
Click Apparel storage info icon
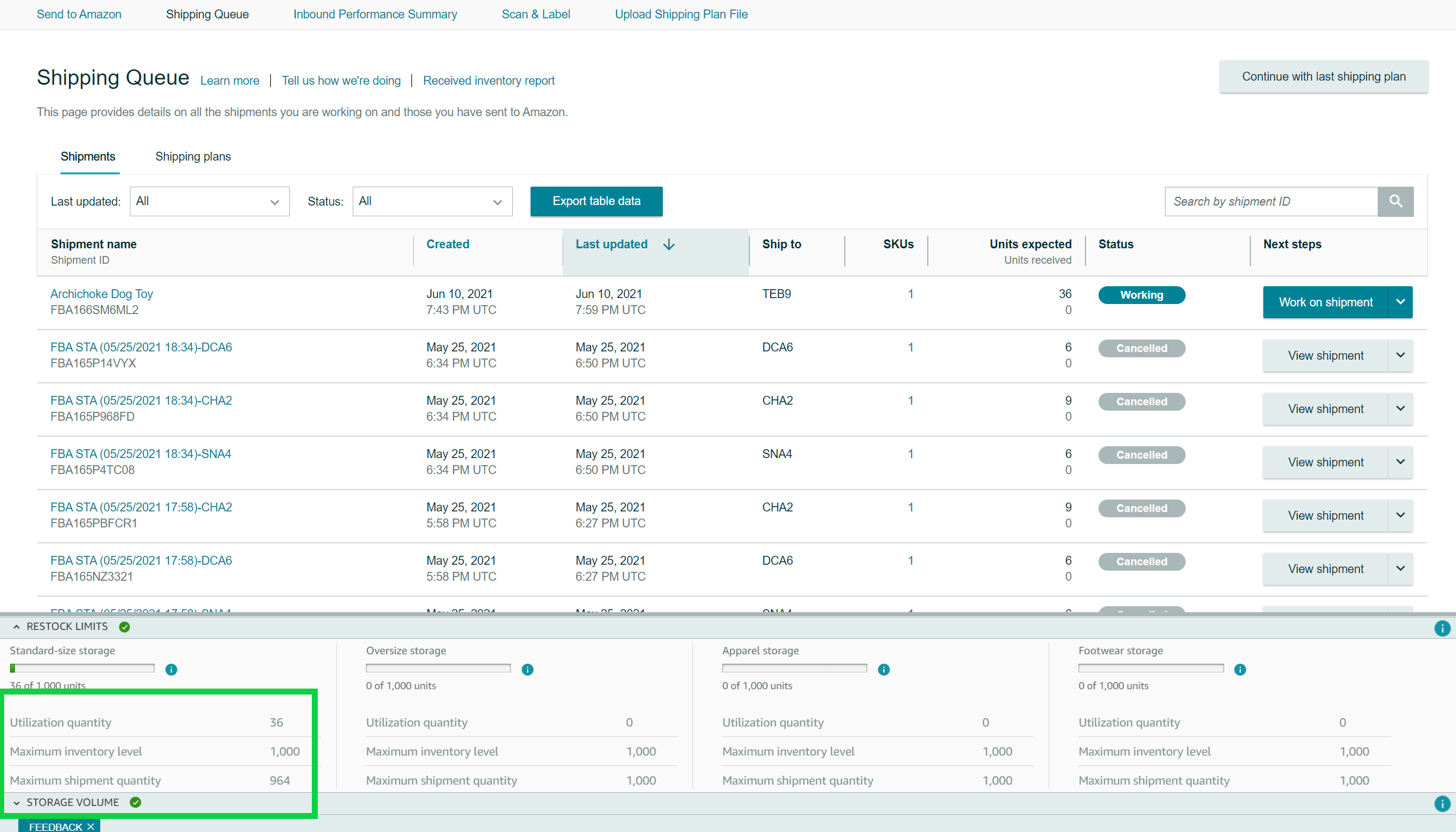pyautogui.click(x=884, y=670)
